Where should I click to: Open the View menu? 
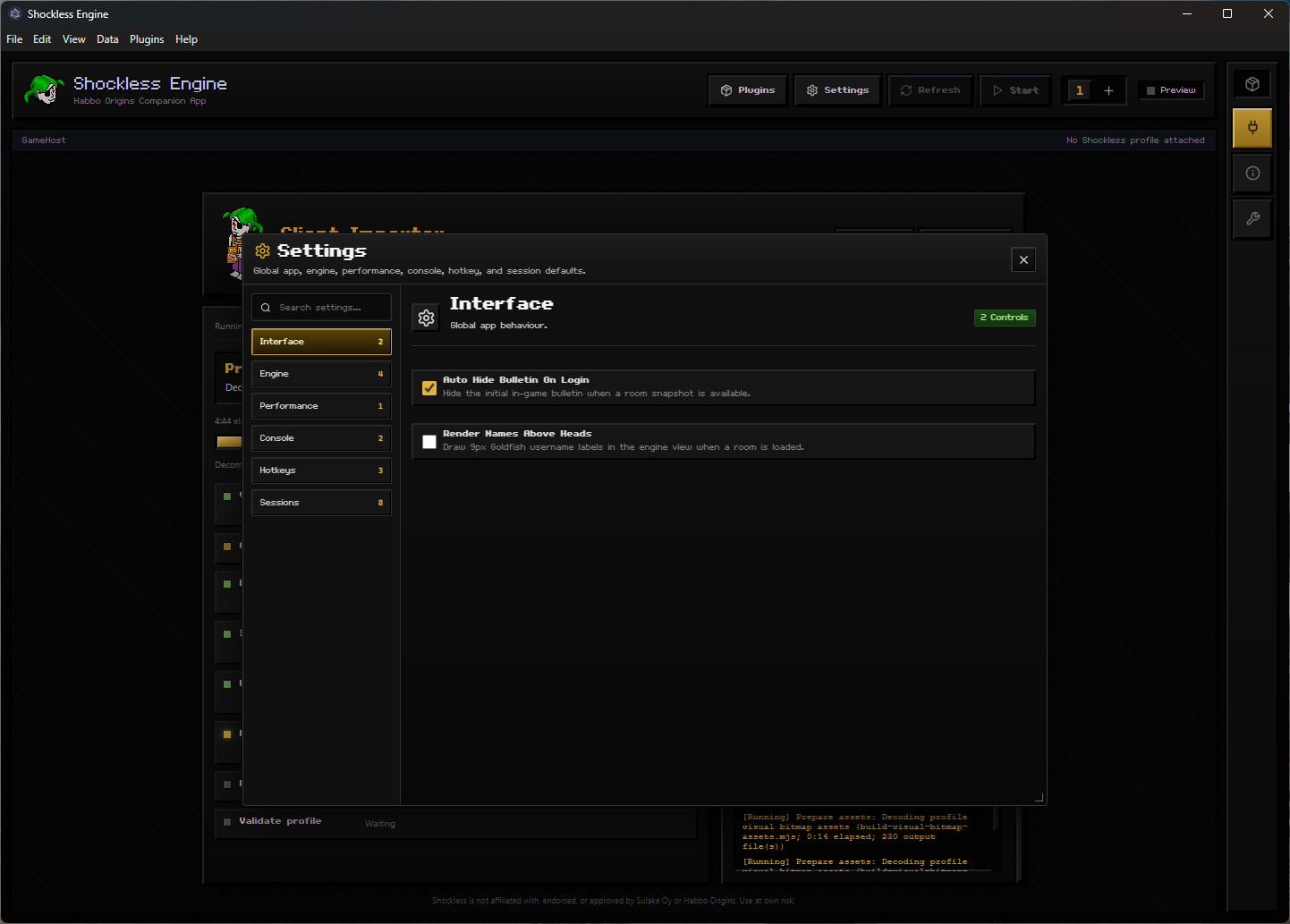(x=74, y=39)
